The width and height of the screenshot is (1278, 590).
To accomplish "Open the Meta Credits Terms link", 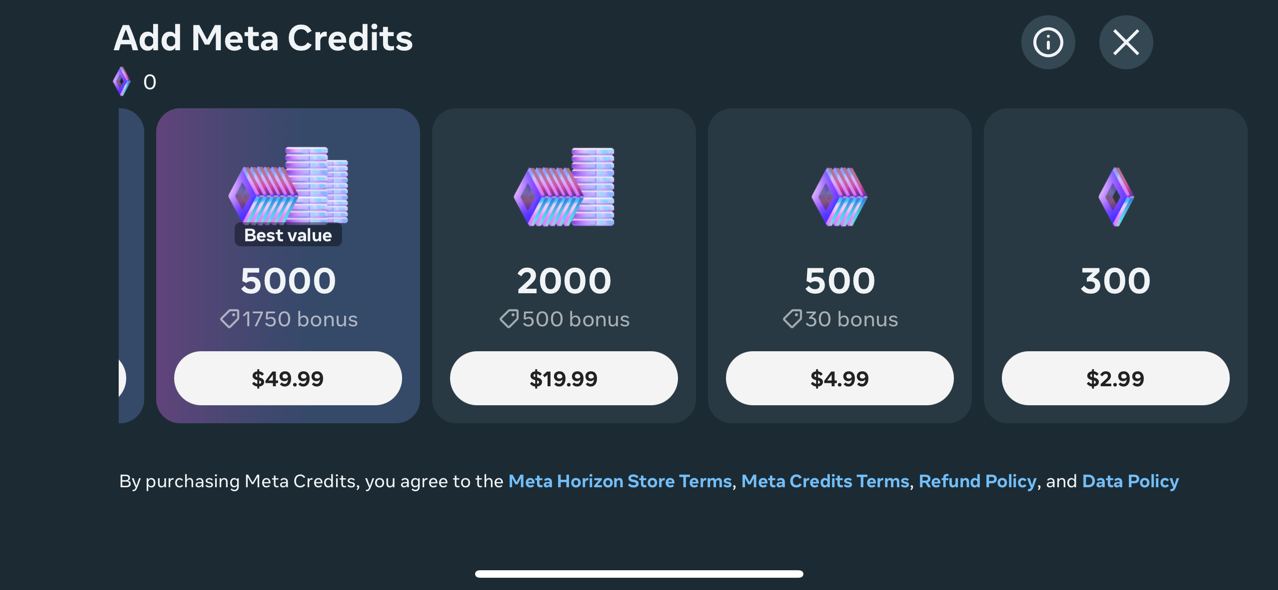I will (x=825, y=481).
